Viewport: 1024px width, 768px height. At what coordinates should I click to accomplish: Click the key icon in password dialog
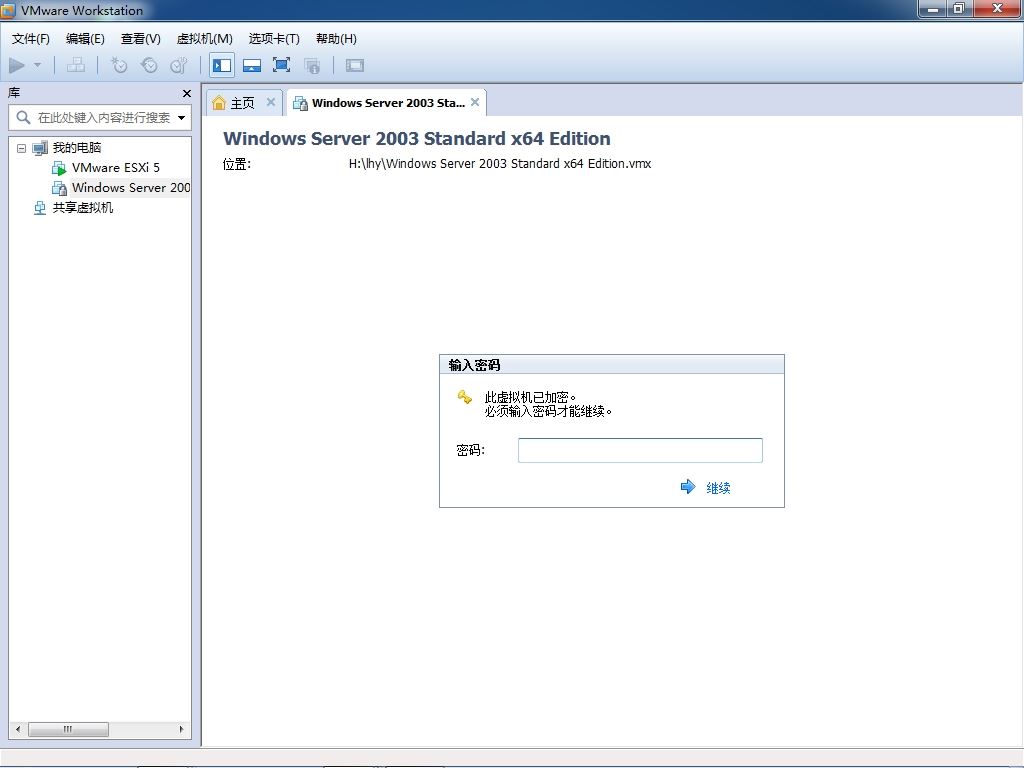[x=464, y=397]
